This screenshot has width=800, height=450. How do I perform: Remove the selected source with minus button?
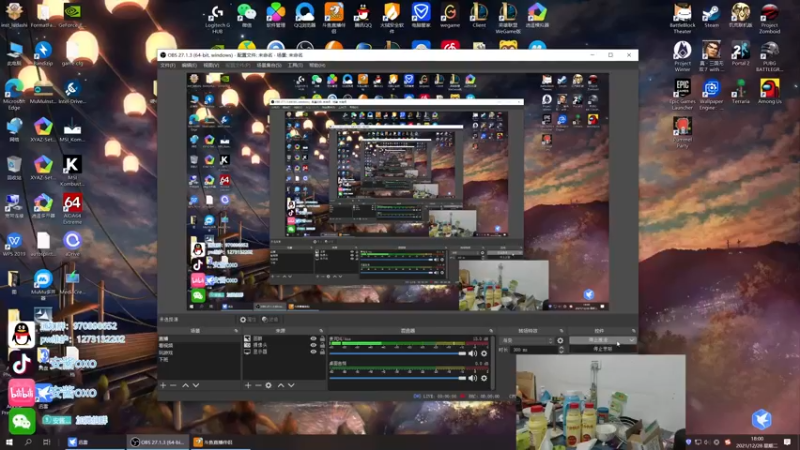258,385
